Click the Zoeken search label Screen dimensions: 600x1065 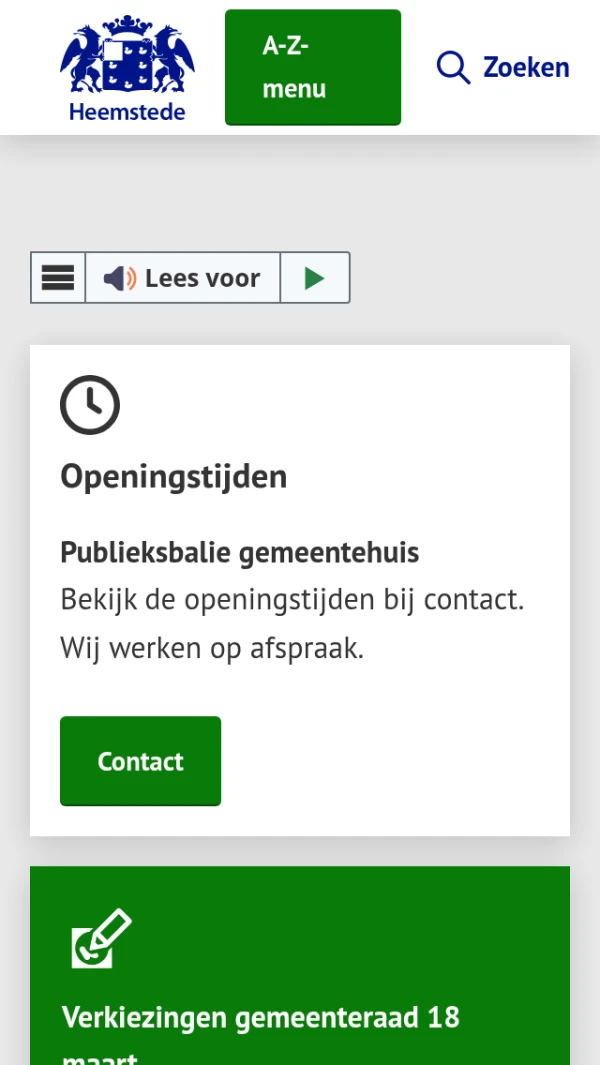coord(526,68)
